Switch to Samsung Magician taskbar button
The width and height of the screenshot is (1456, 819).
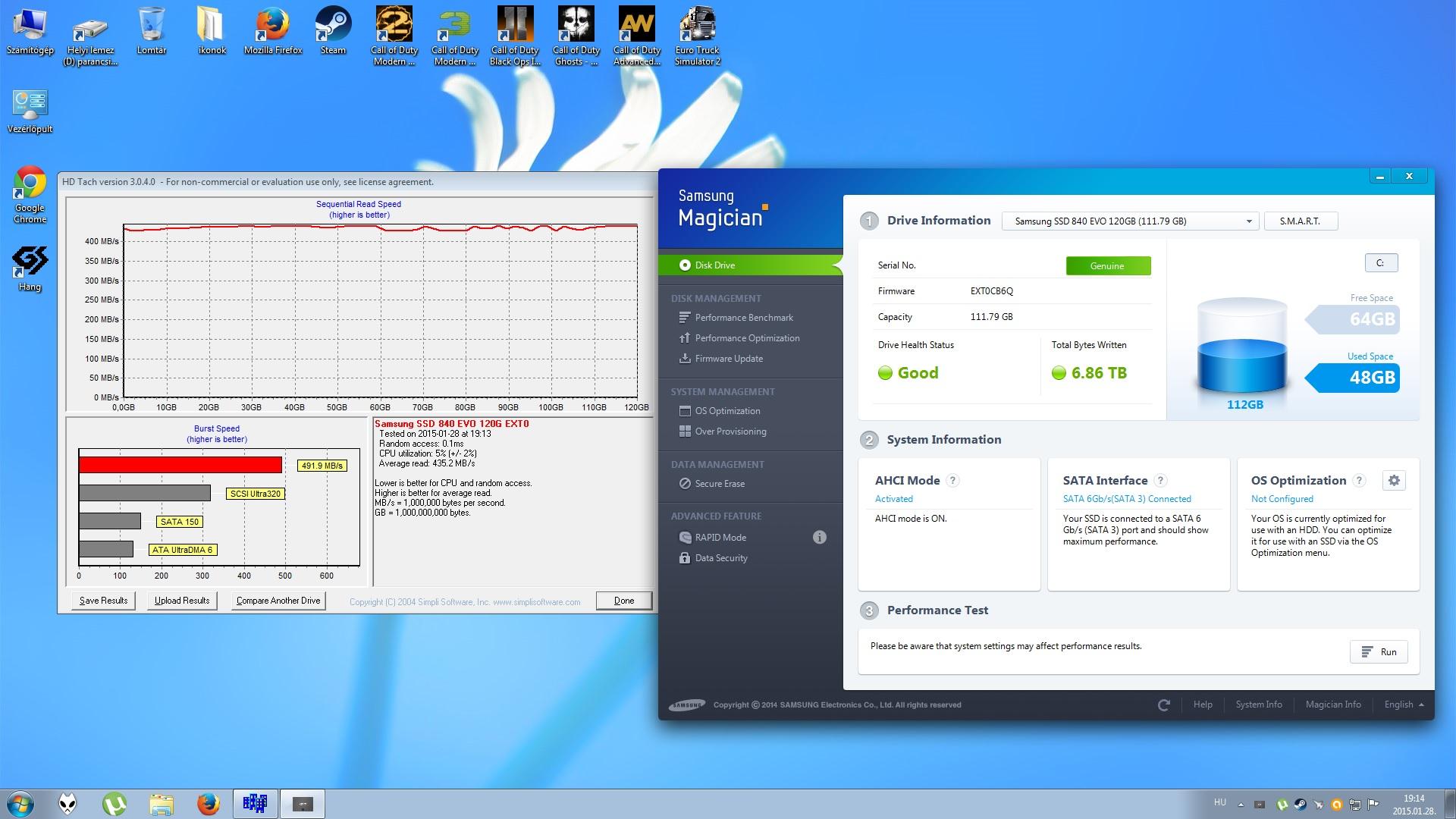303,804
